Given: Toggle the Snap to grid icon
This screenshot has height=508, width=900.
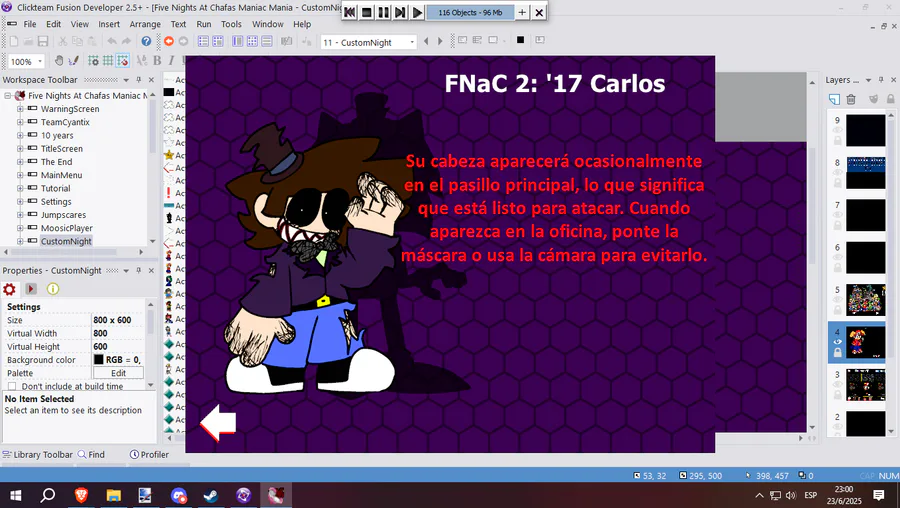Looking at the screenshot, I should (x=122, y=61).
